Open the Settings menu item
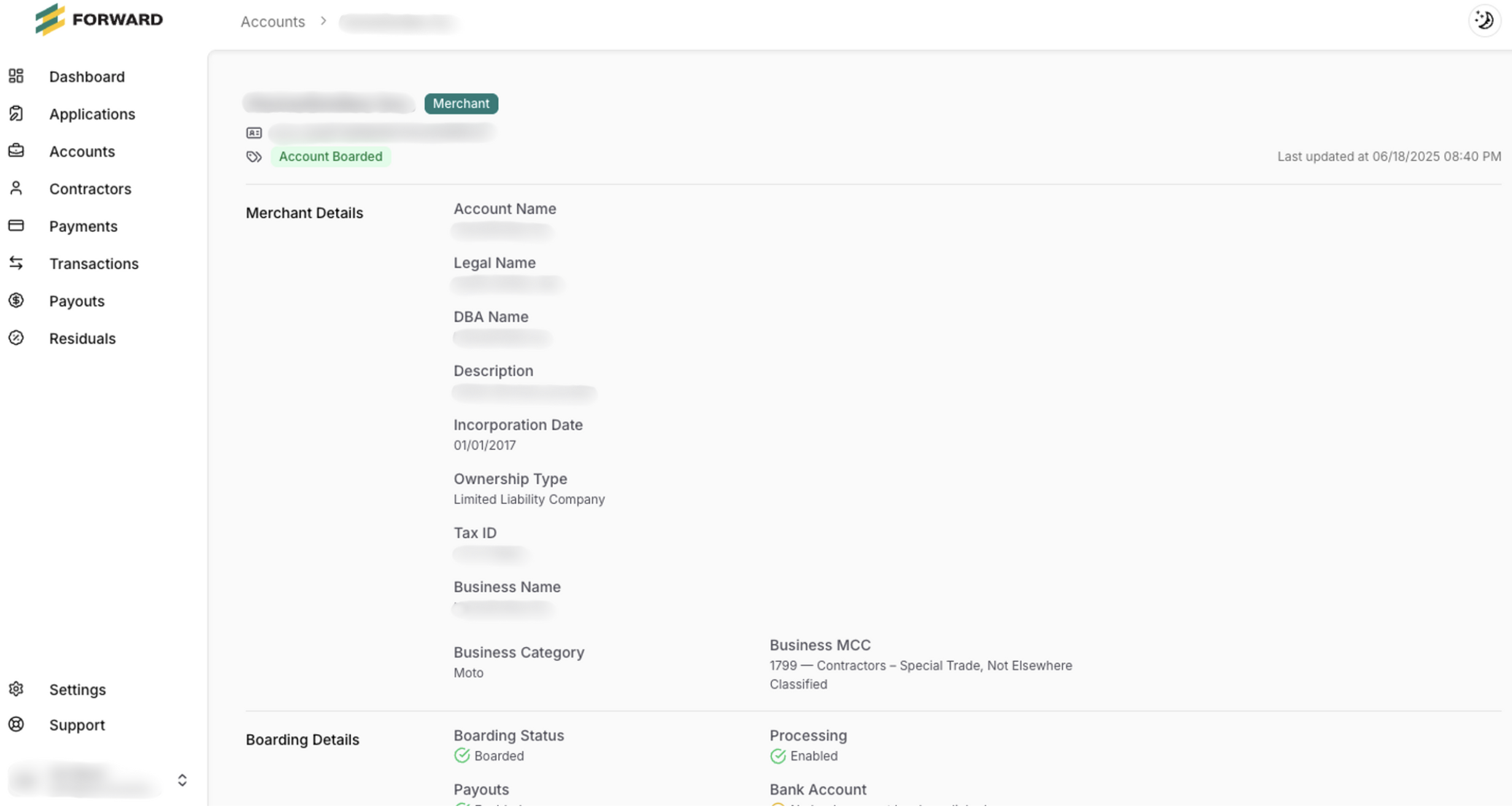 pyautogui.click(x=77, y=689)
